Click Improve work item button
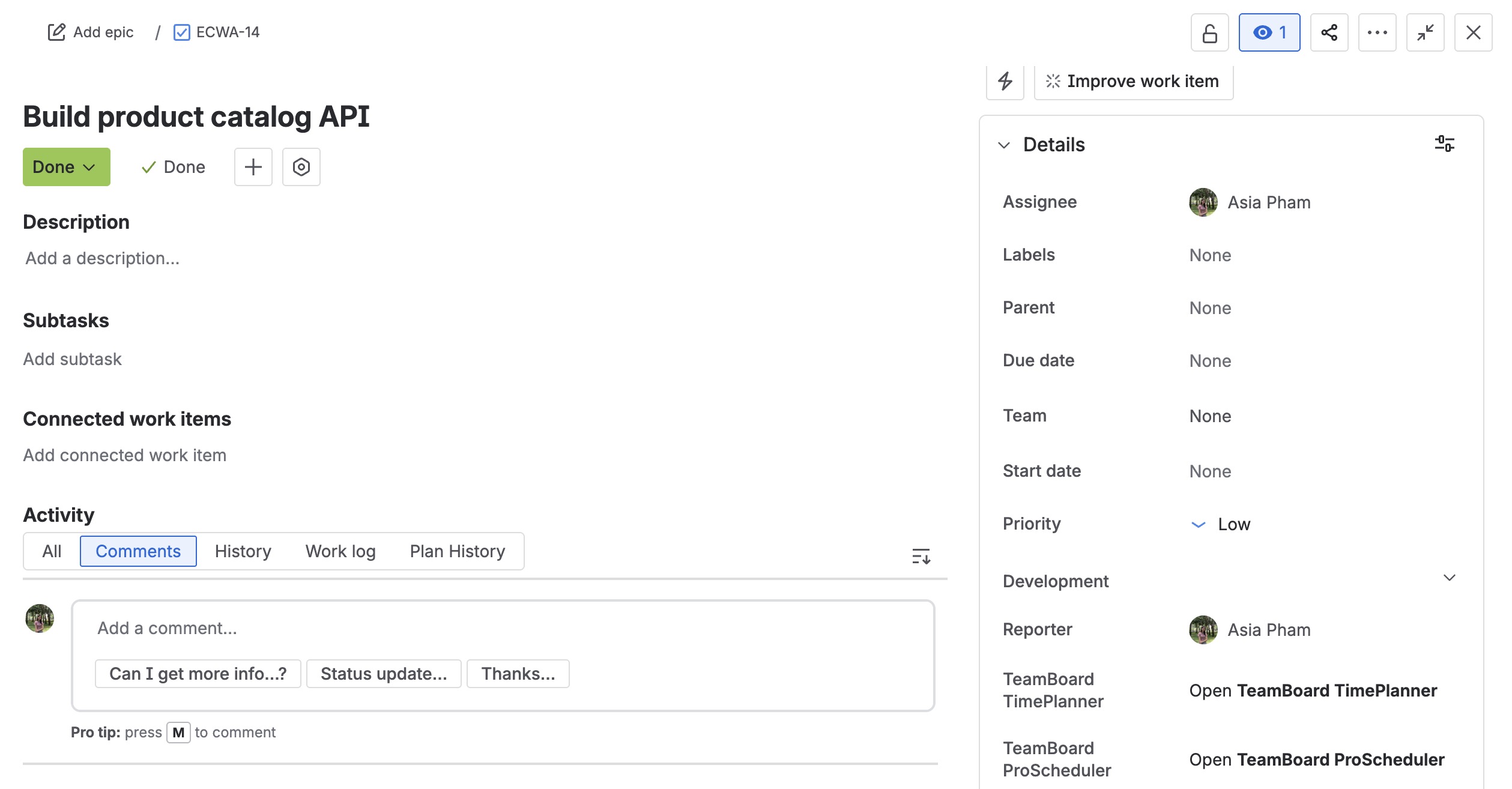Image resolution: width=1512 pixels, height=789 pixels. pyautogui.click(x=1133, y=81)
